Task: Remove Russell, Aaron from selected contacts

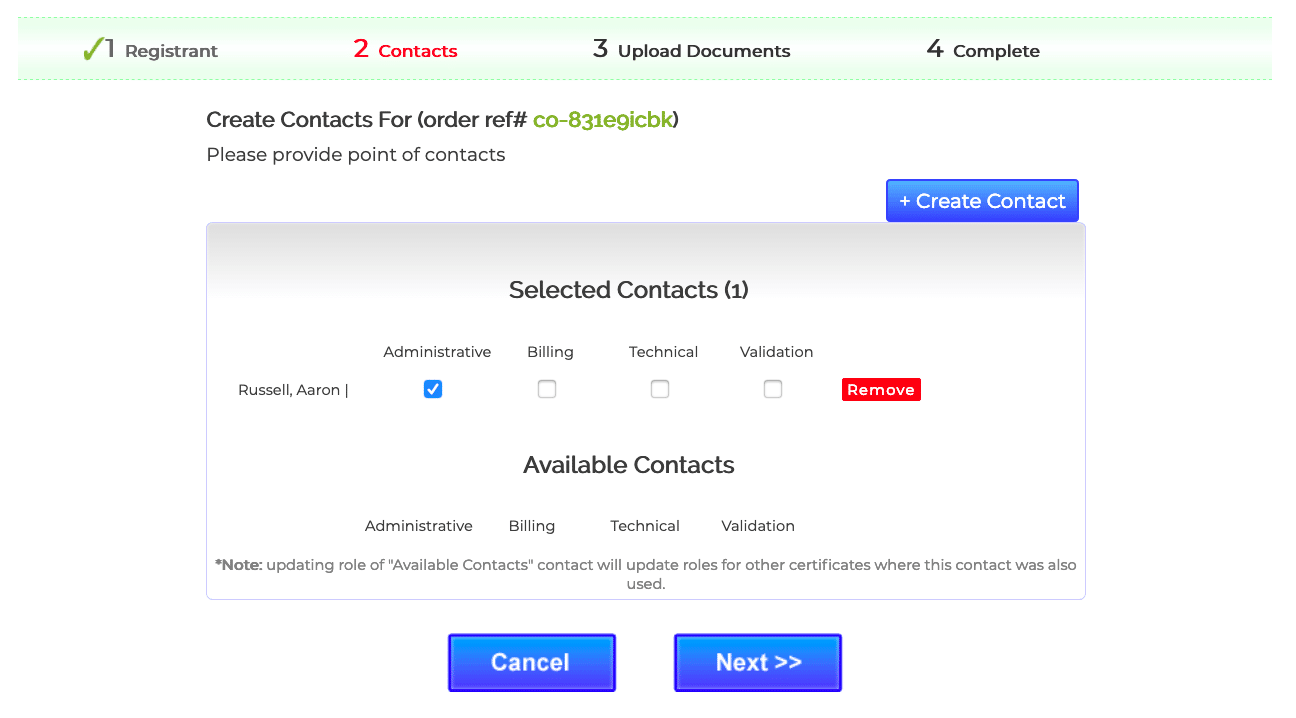Action: [x=880, y=390]
